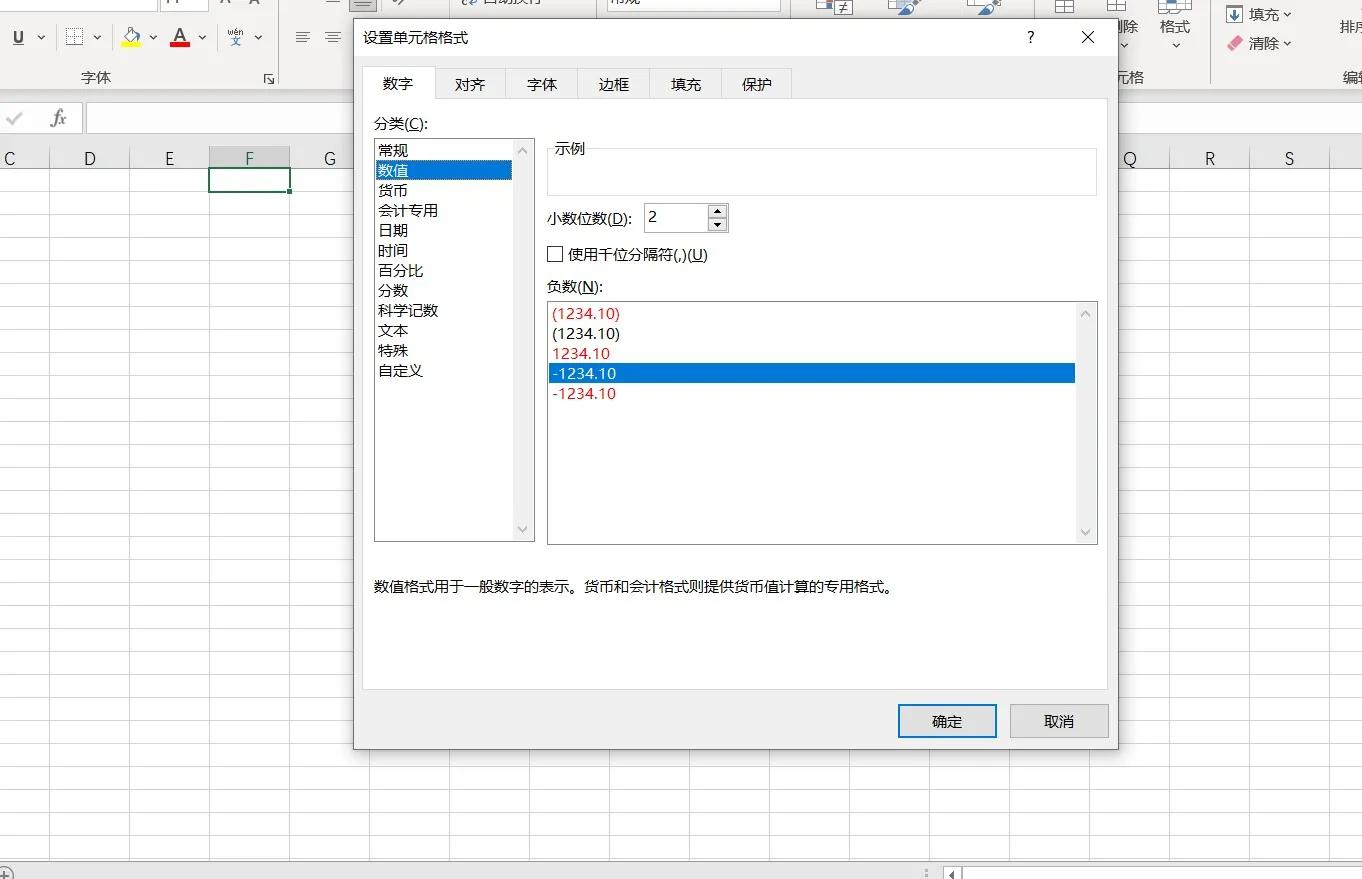This screenshot has height=879, width=1362.
Task: Choose 会计专用 in the category list
Action: click(x=444, y=211)
